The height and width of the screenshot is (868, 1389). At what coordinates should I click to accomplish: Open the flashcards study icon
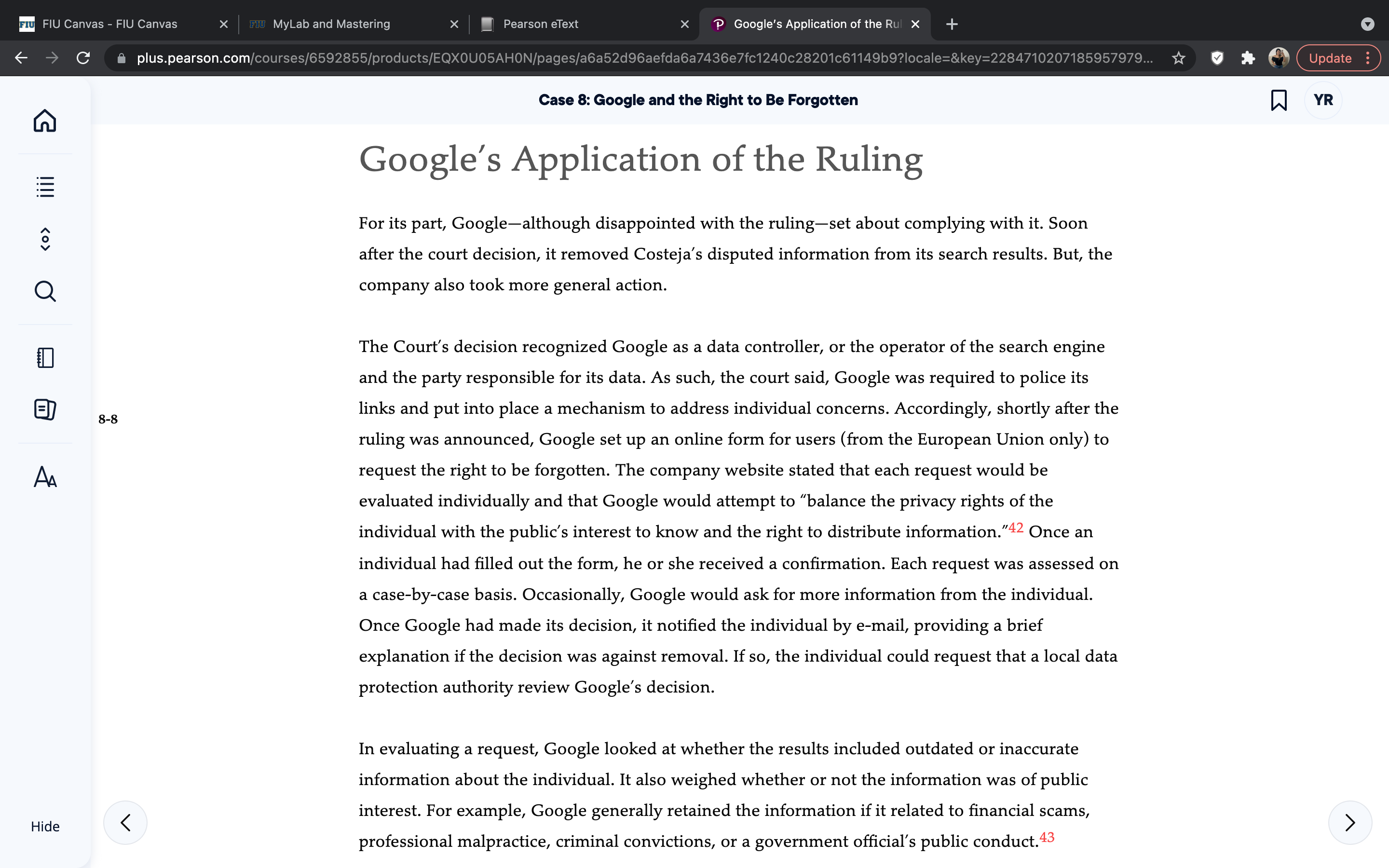click(x=45, y=409)
